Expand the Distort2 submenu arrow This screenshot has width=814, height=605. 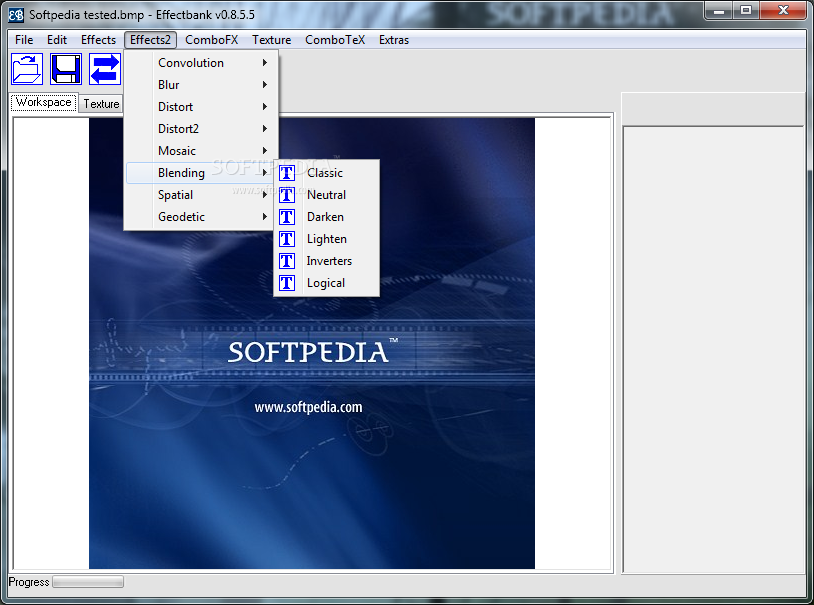click(x=265, y=129)
